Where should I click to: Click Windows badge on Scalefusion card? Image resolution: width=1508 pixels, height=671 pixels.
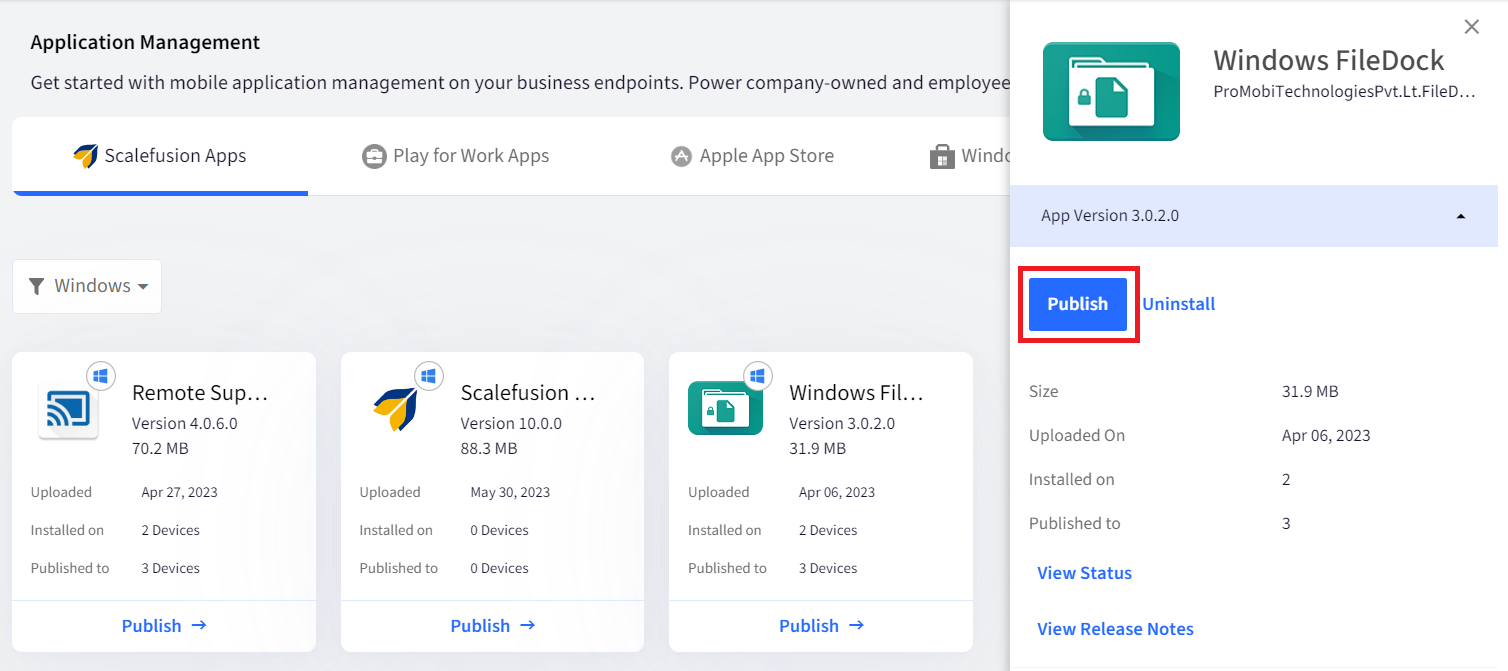click(429, 376)
